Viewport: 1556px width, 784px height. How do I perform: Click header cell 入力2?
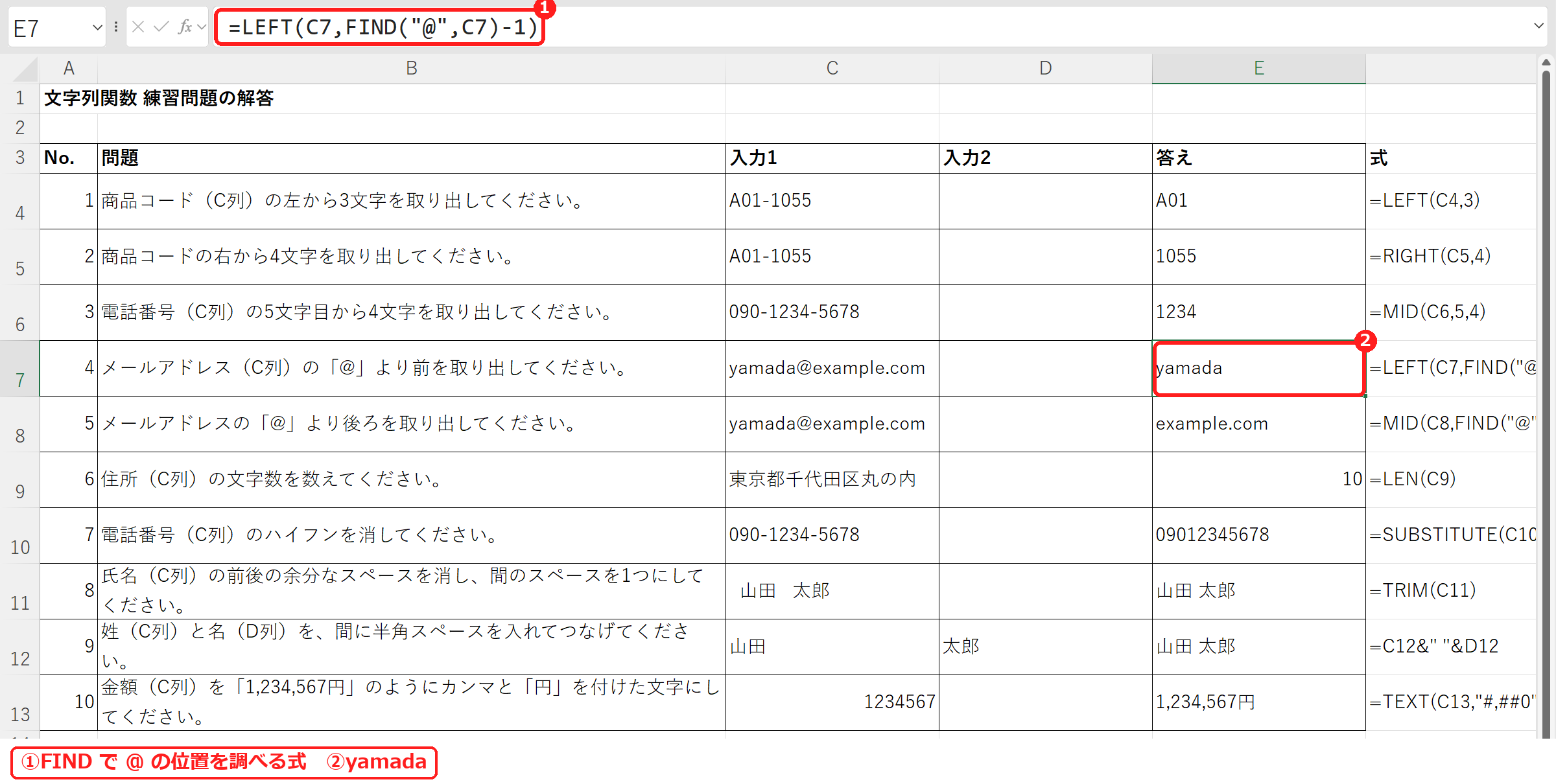click(x=1046, y=158)
